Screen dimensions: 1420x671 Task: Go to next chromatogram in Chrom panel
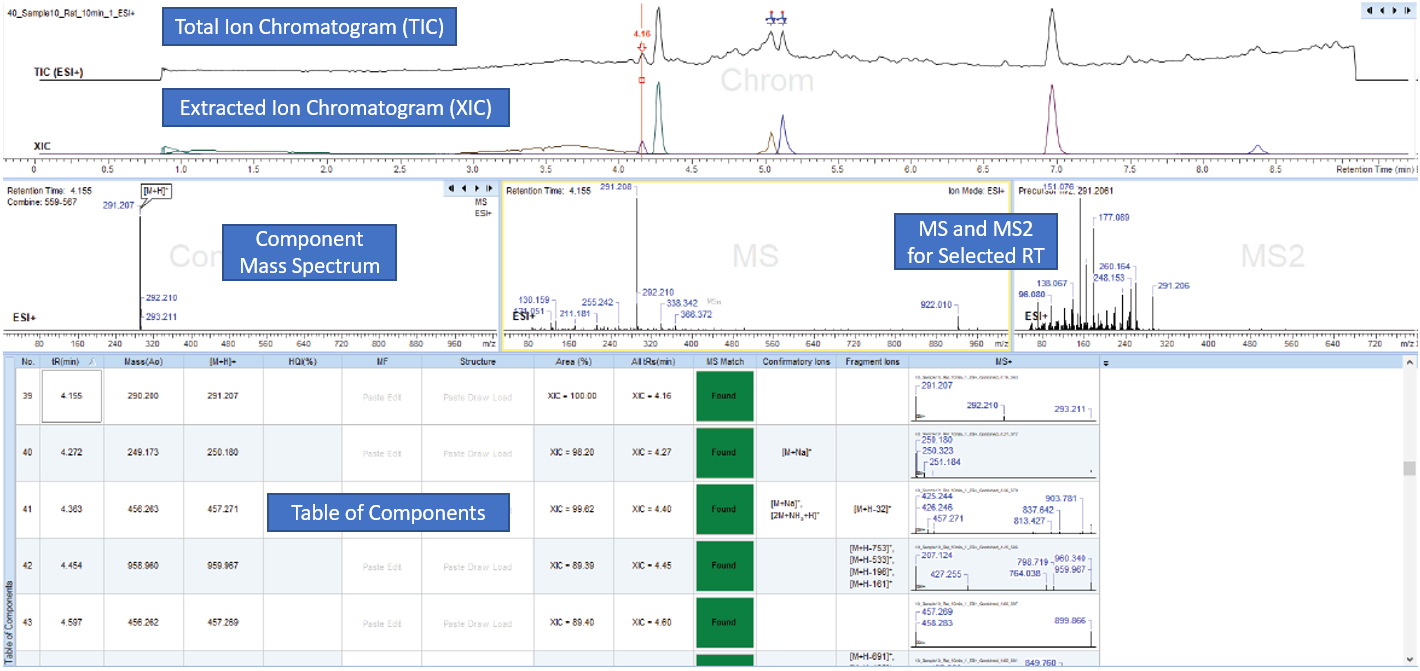1395,9
